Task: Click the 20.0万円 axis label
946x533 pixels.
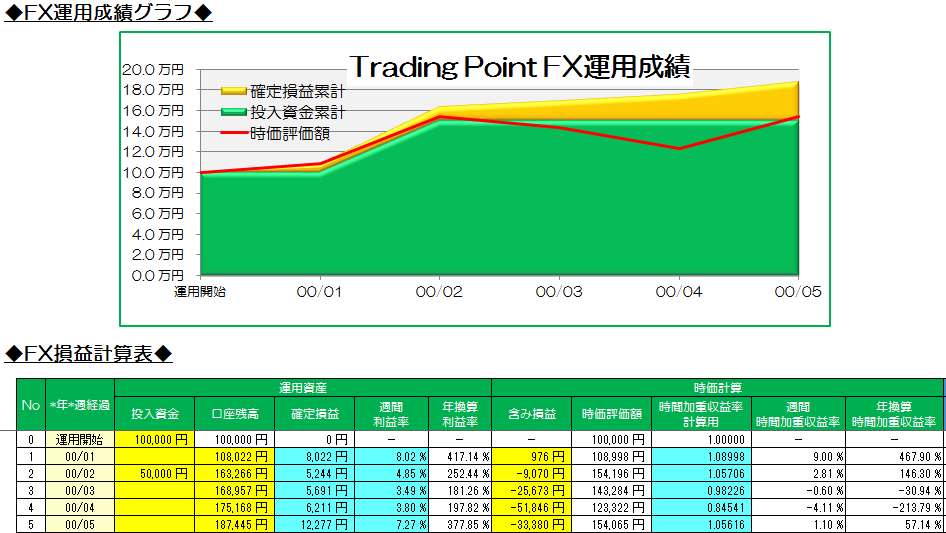Action: [x=153, y=69]
